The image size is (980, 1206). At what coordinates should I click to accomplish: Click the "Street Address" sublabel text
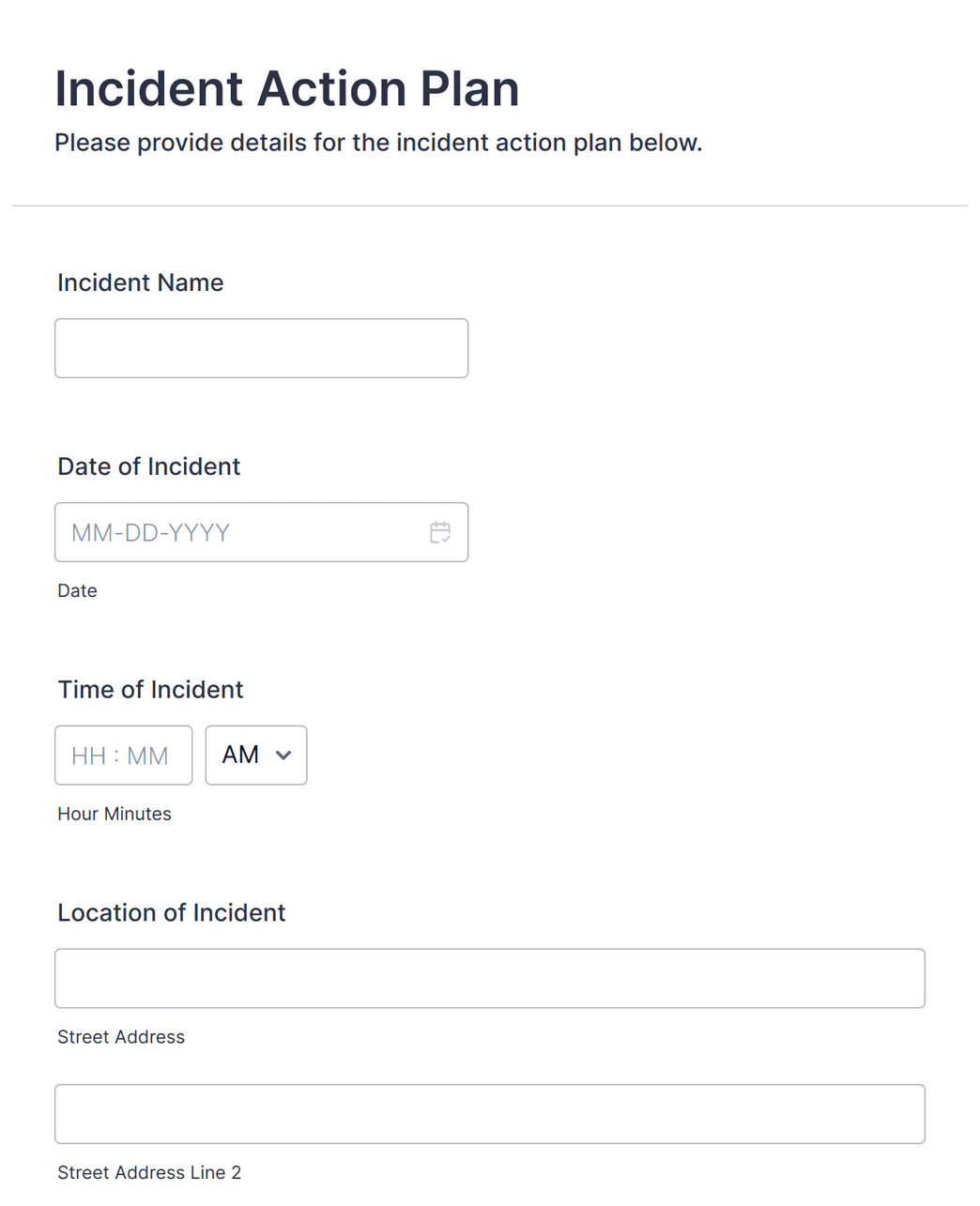121,1037
